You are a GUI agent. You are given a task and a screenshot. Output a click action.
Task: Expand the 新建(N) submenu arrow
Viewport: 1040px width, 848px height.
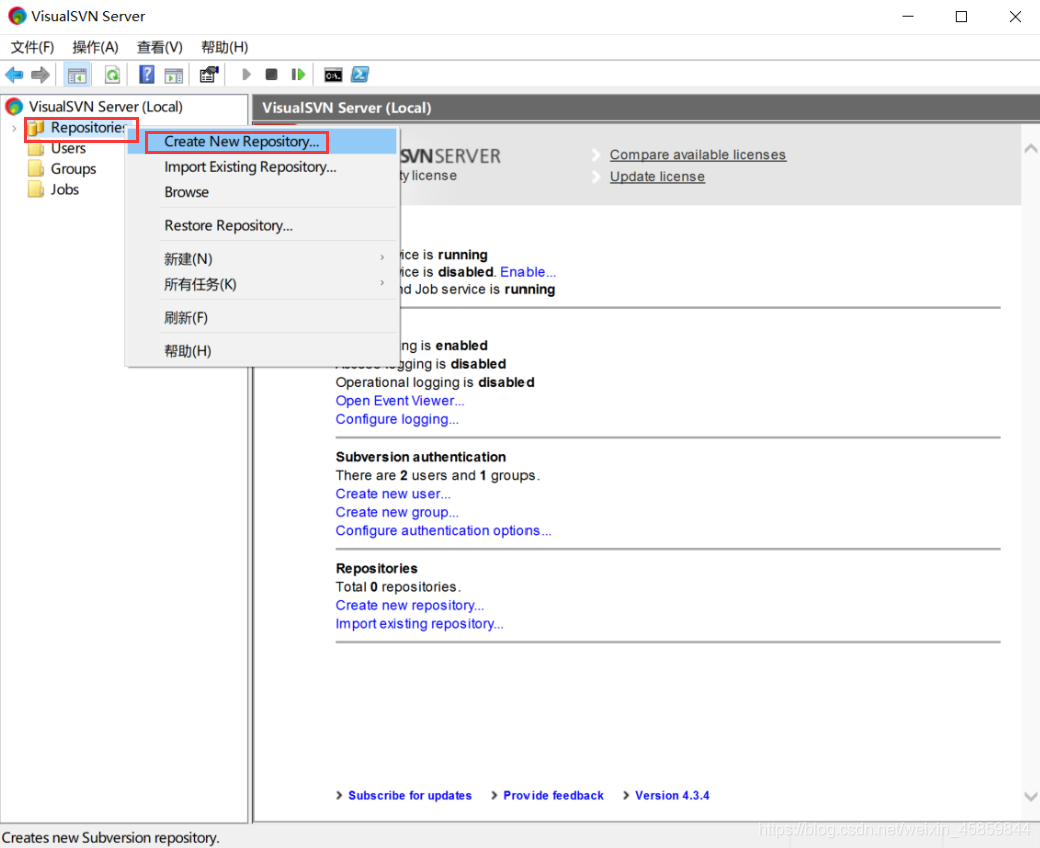pyautogui.click(x=382, y=257)
